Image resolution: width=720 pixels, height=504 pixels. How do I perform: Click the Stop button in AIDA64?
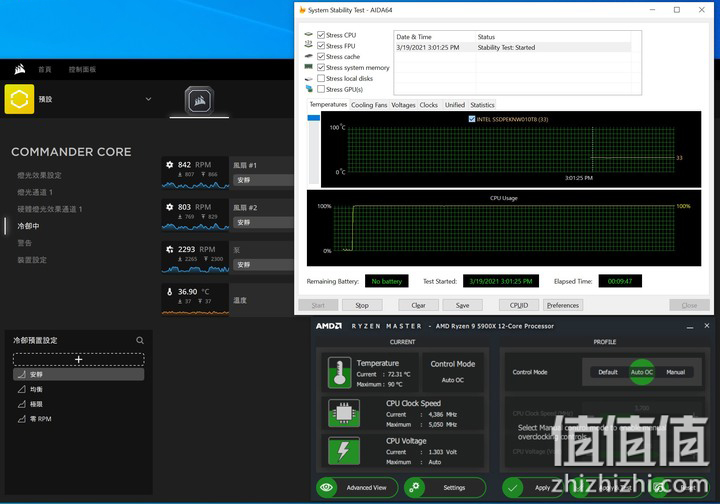click(362, 305)
